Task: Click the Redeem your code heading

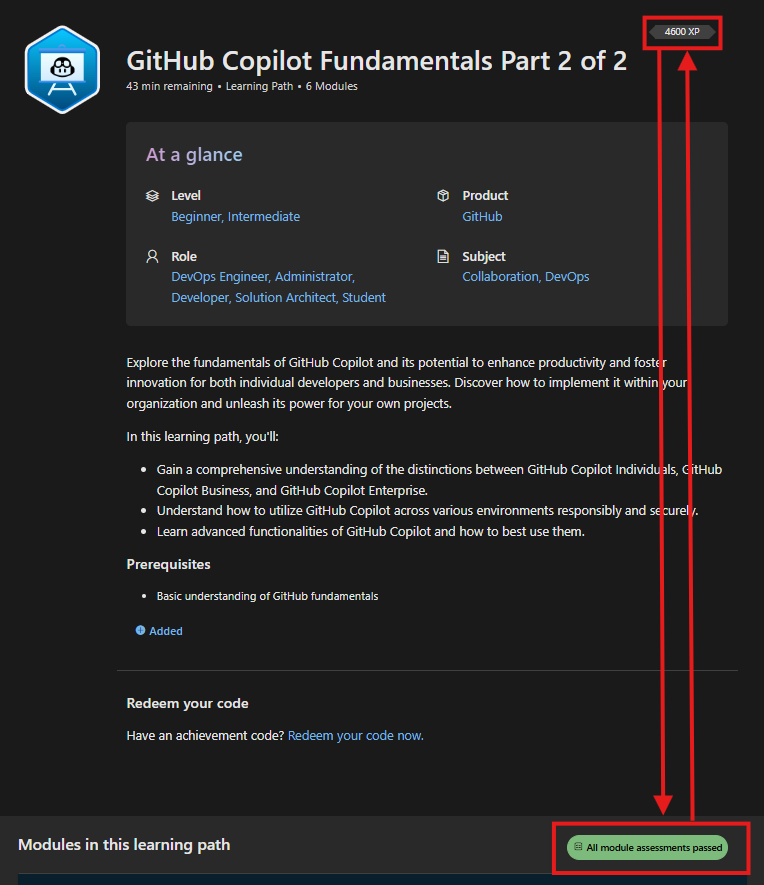Action: [187, 703]
